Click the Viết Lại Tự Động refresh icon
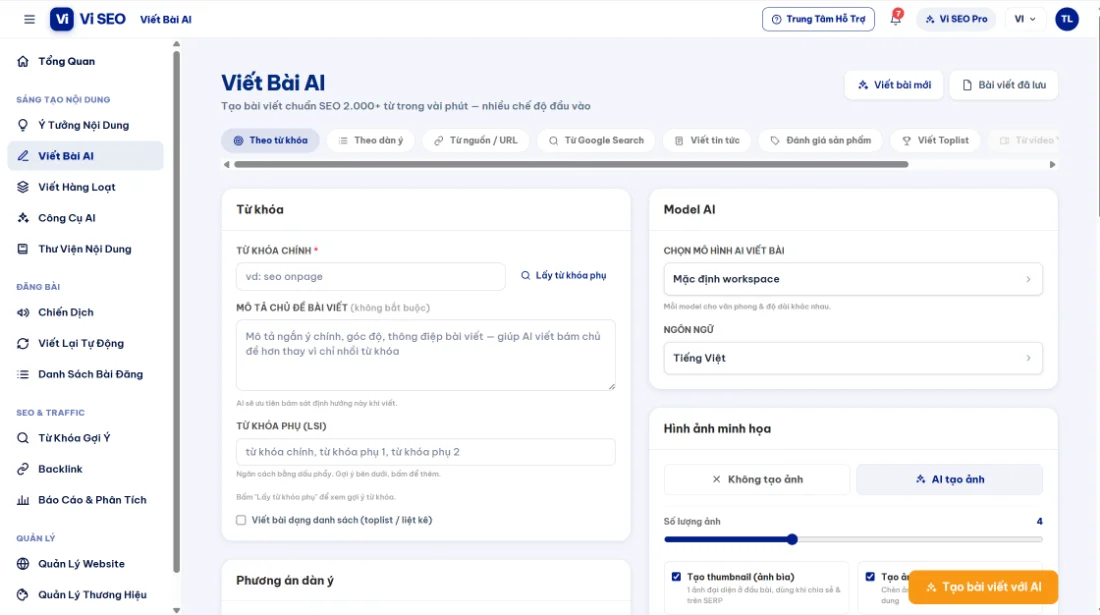 (x=23, y=343)
